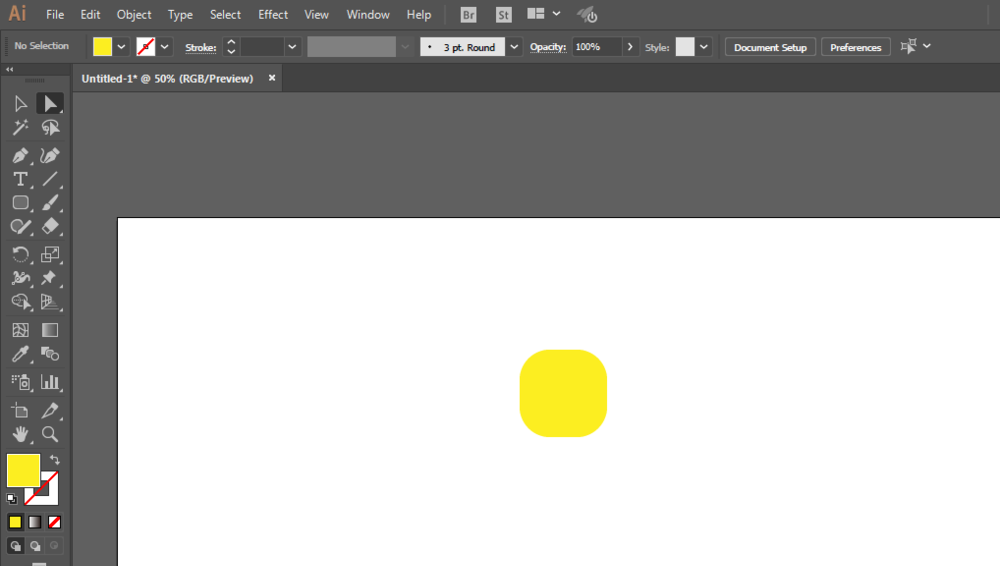The image size is (1000, 566).
Task: Click the 100% opacity field
Action: (596, 47)
